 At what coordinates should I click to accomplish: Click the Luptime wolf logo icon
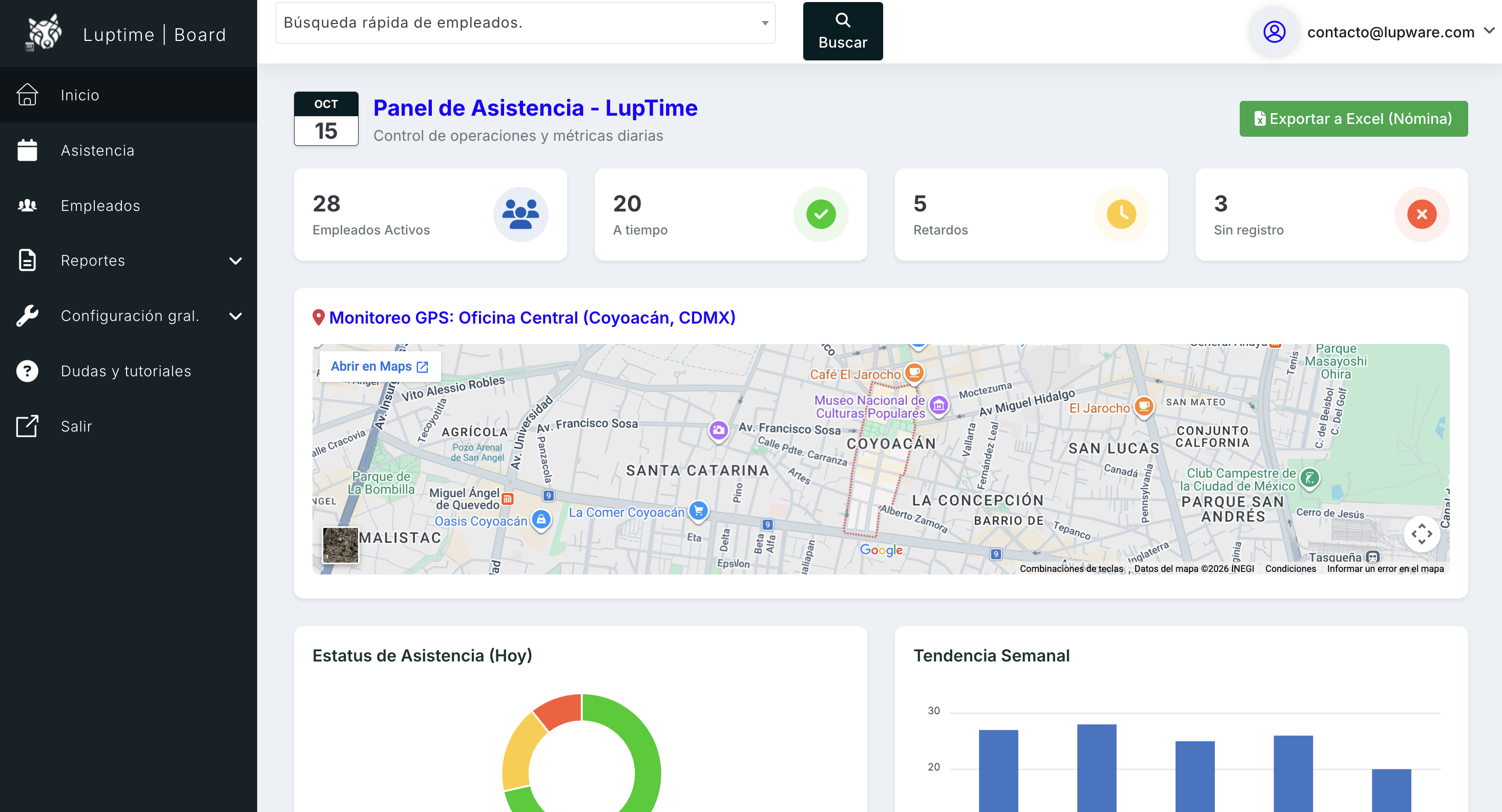pos(44,32)
